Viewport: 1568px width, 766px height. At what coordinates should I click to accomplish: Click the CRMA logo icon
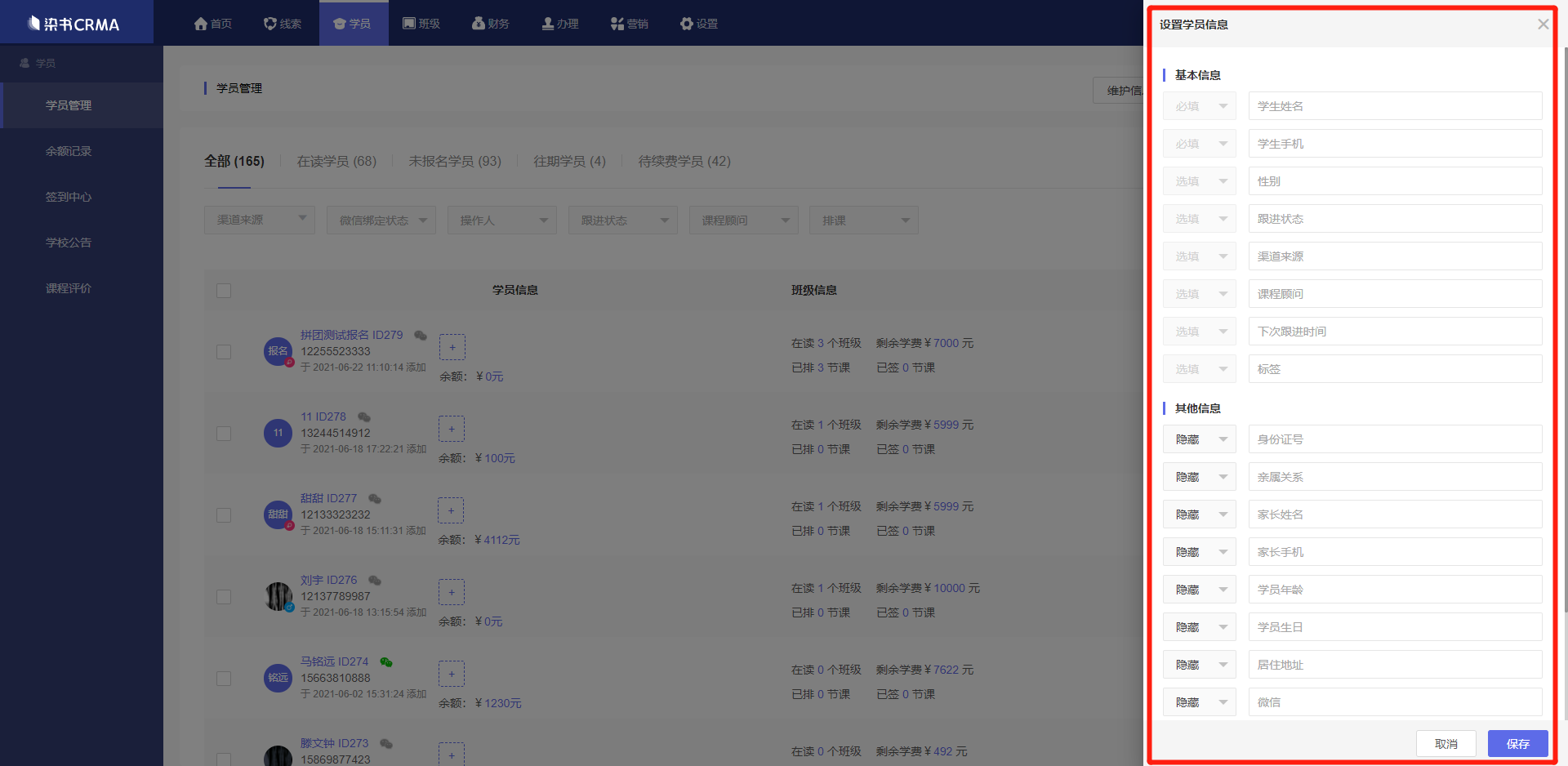tap(33, 23)
